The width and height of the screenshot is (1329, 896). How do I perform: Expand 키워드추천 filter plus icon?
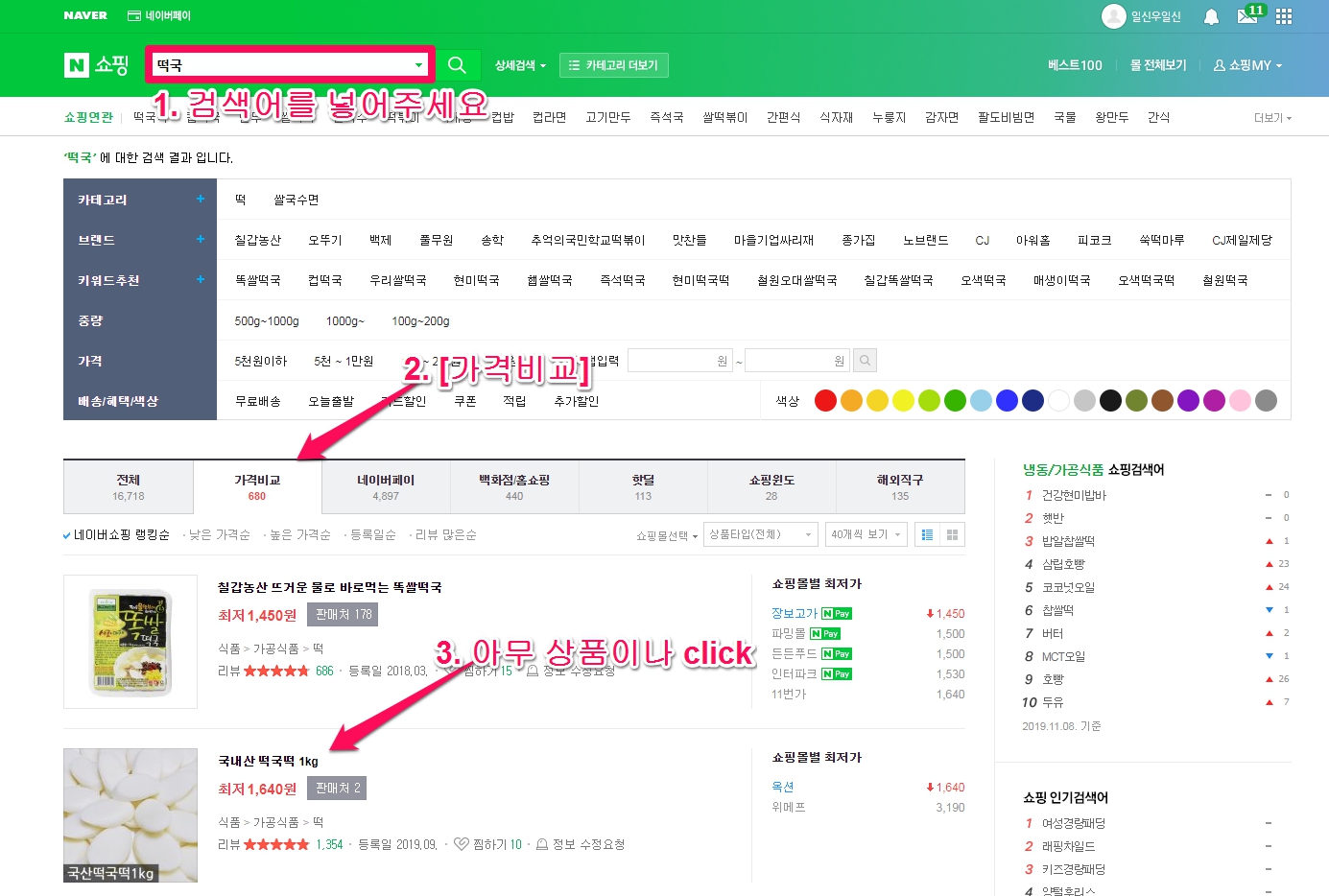(x=201, y=279)
